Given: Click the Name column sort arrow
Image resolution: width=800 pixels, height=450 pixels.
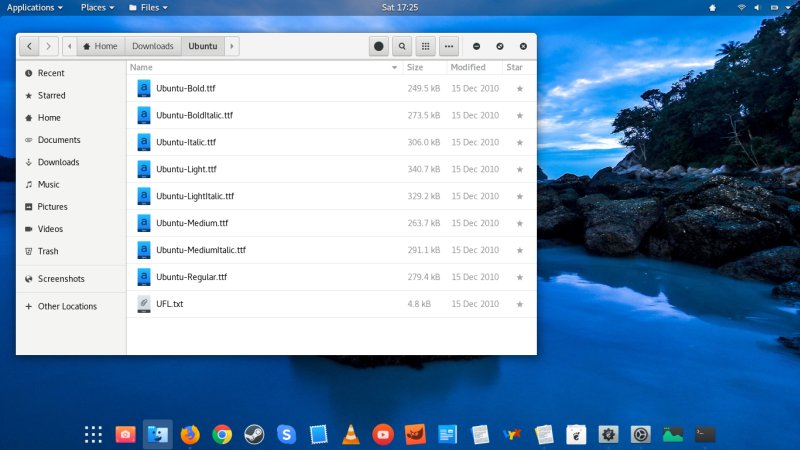Looking at the screenshot, I should pos(395,68).
